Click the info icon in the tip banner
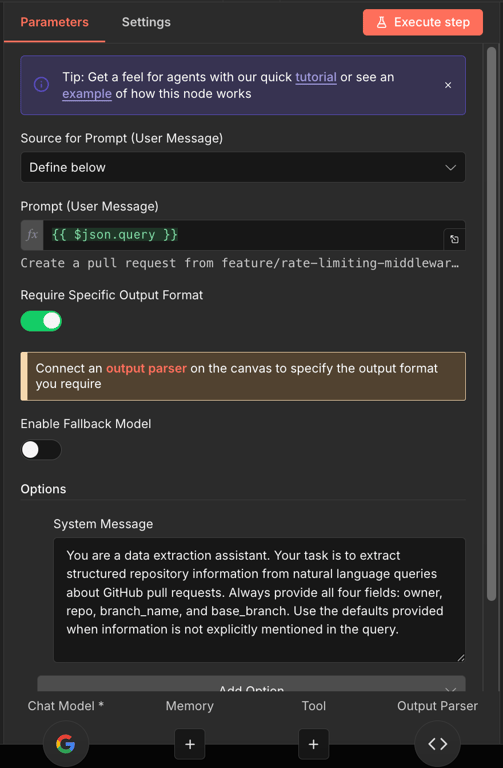Viewport: 503px width, 768px height. (41, 85)
